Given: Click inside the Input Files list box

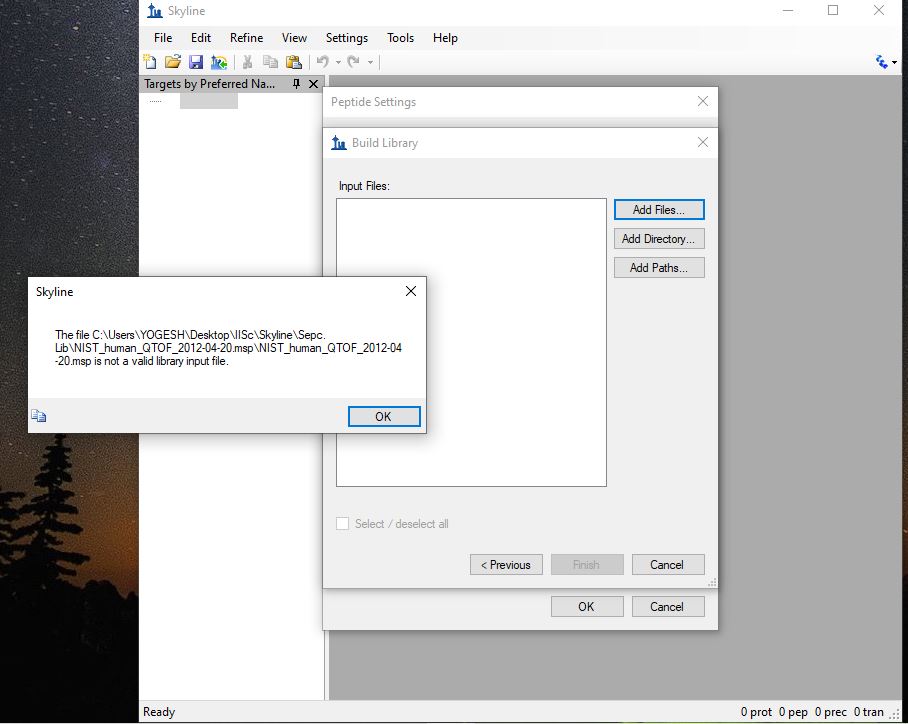Looking at the screenshot, I should pyautogui.click(x=471, y=342).
